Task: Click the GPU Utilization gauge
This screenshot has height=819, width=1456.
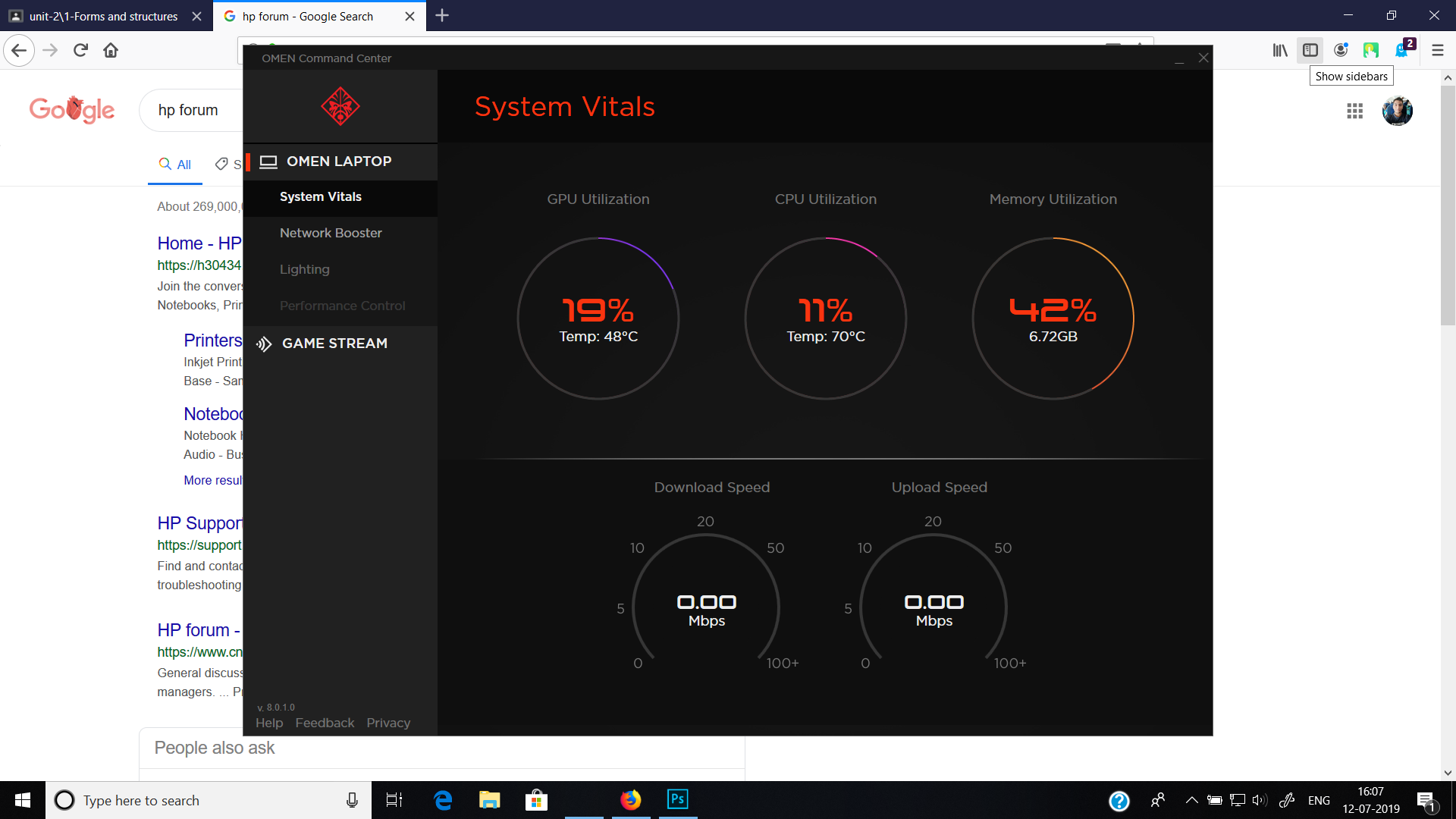Action: tap(598, 318)
